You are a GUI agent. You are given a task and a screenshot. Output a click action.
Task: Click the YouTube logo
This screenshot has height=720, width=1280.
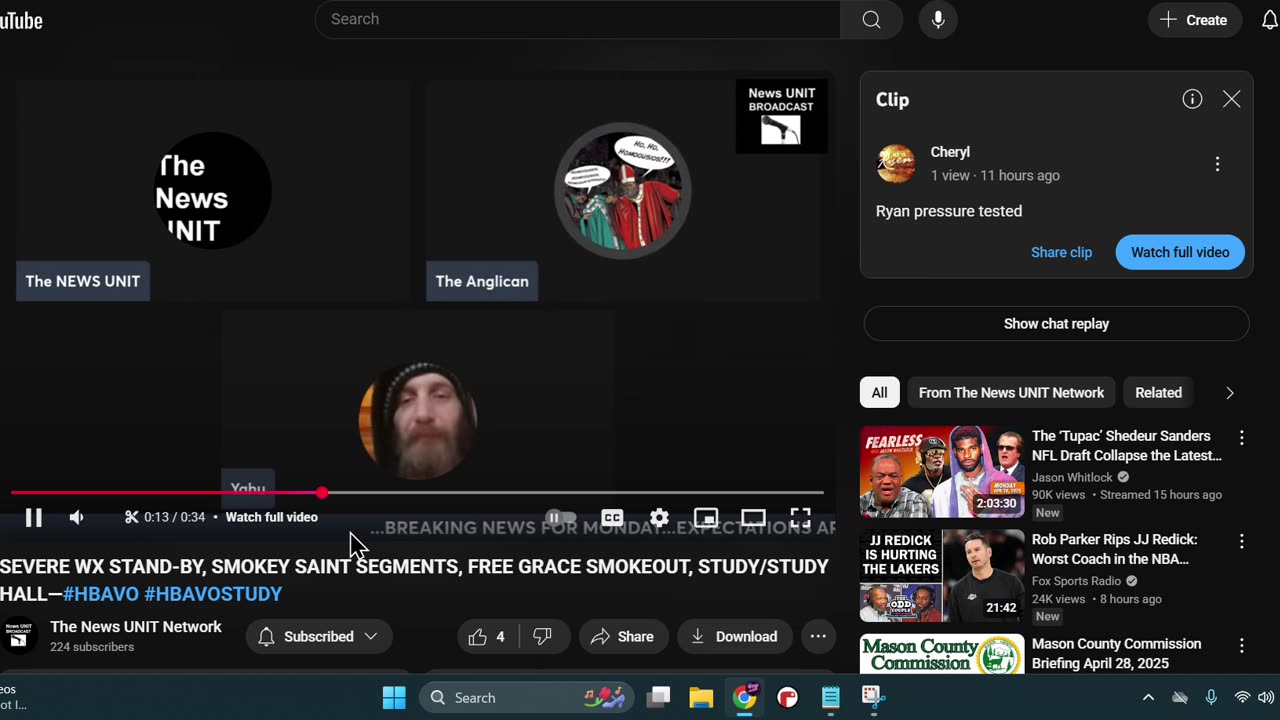21,20
